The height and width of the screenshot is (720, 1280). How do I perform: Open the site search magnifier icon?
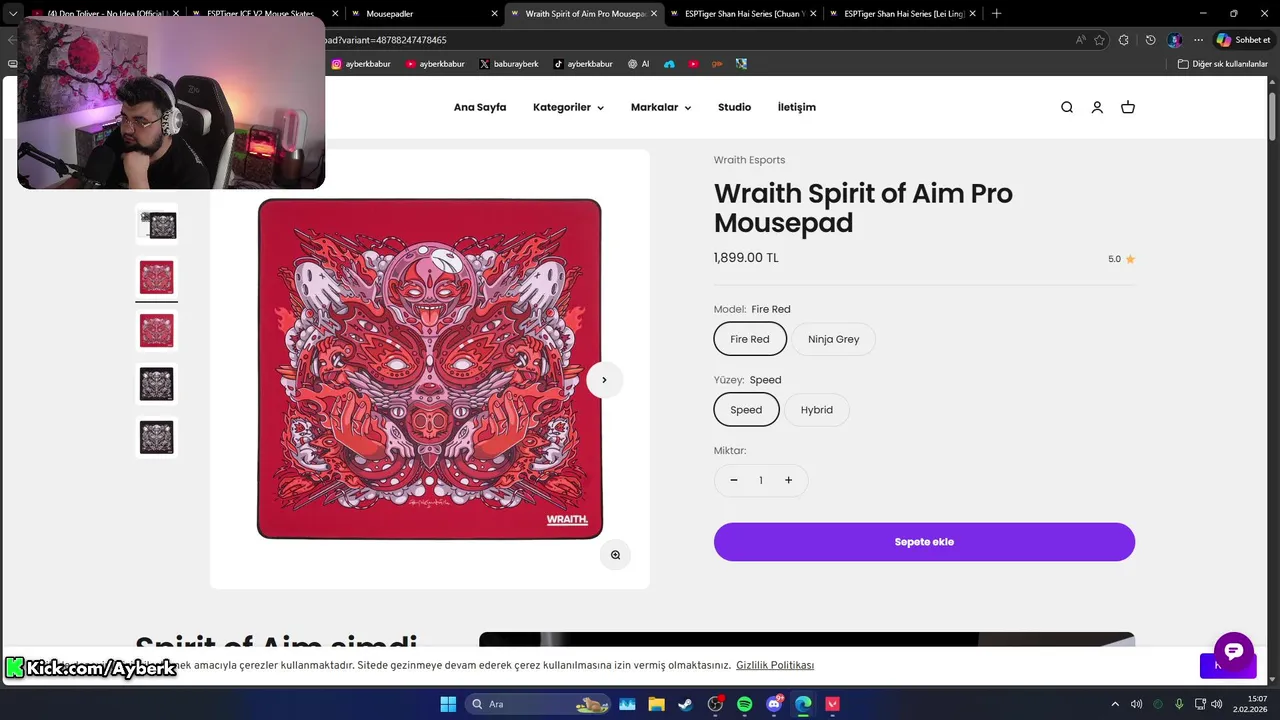(x=1067, y=107)
